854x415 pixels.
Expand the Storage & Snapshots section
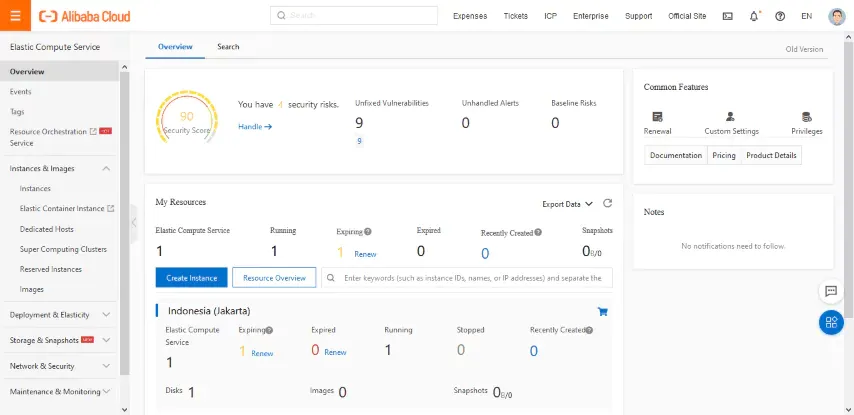(x=106, y=340)
